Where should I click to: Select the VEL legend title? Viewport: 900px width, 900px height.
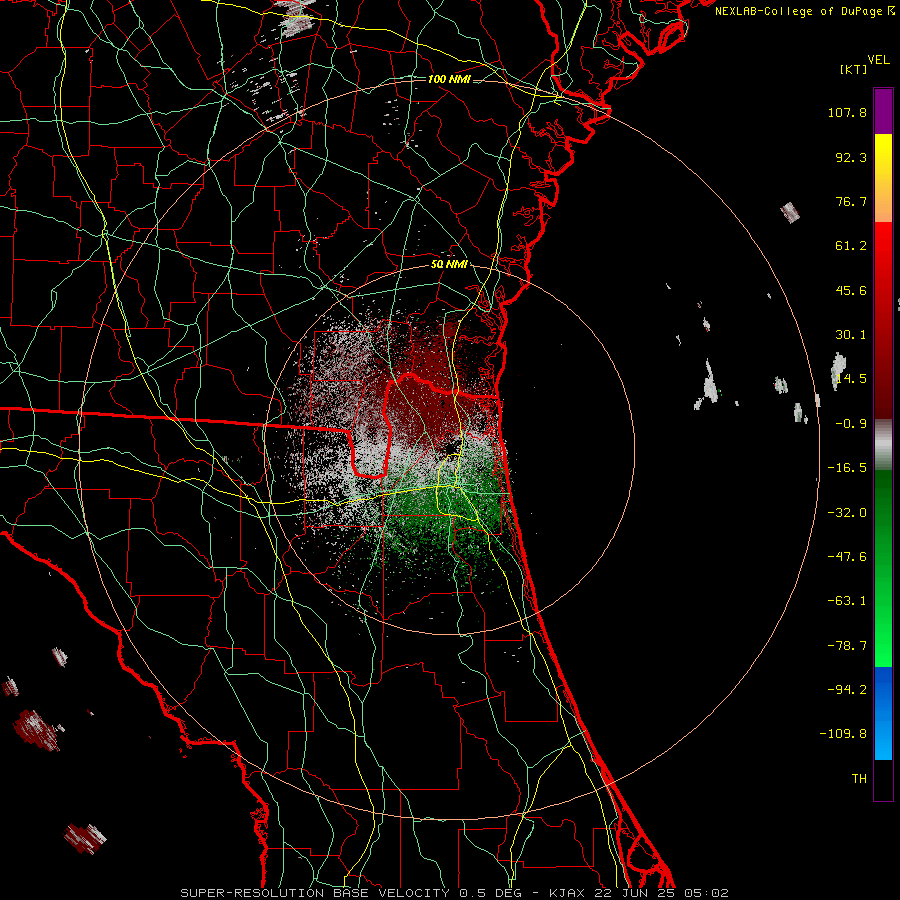point(878,60)
